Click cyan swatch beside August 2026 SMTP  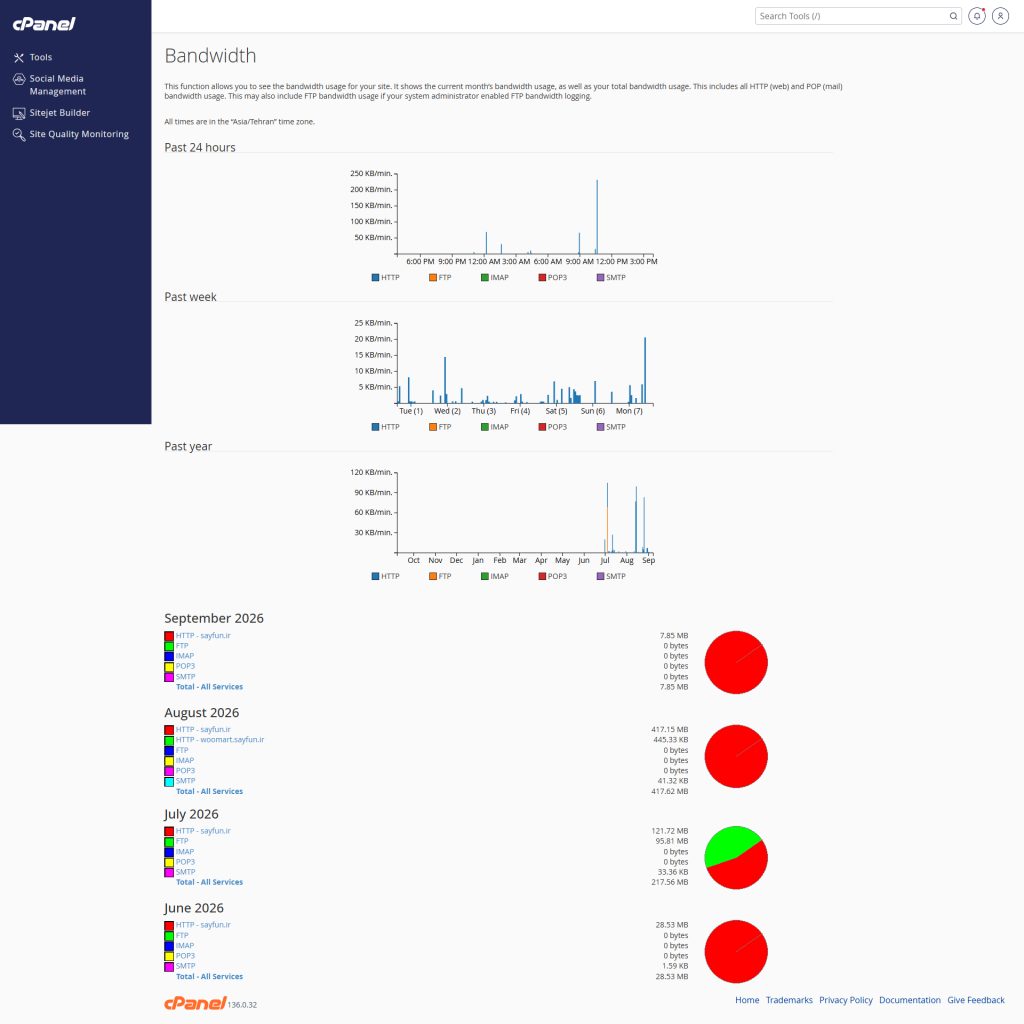(x=169, y=782)
